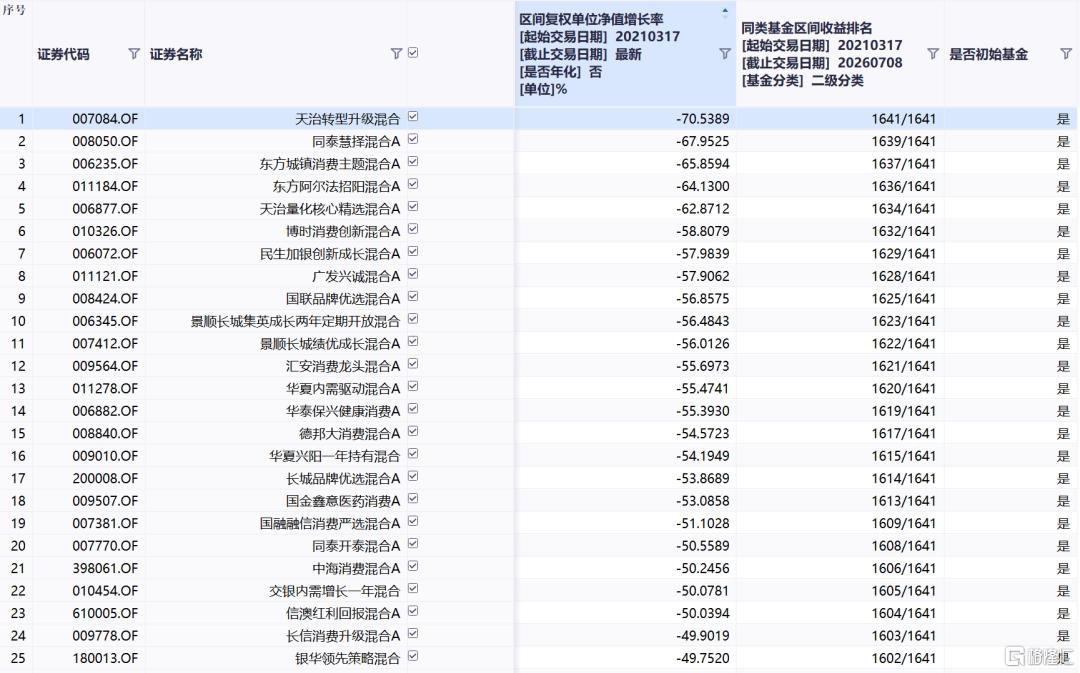Toggle checkbox for 汇安消费龙头混合A

(x=413, y=364)
